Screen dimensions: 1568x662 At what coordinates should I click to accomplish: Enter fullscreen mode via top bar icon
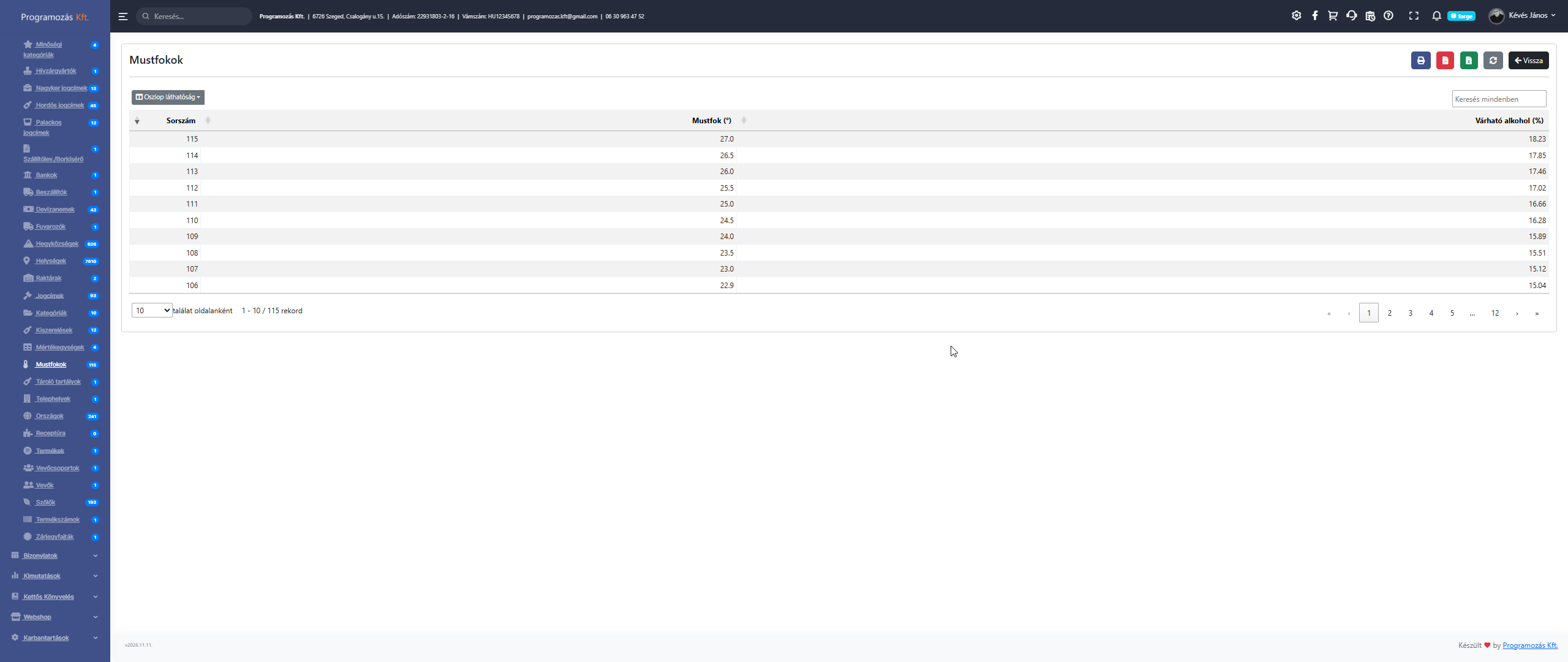pyautogui.click(x=1414, y=16)
